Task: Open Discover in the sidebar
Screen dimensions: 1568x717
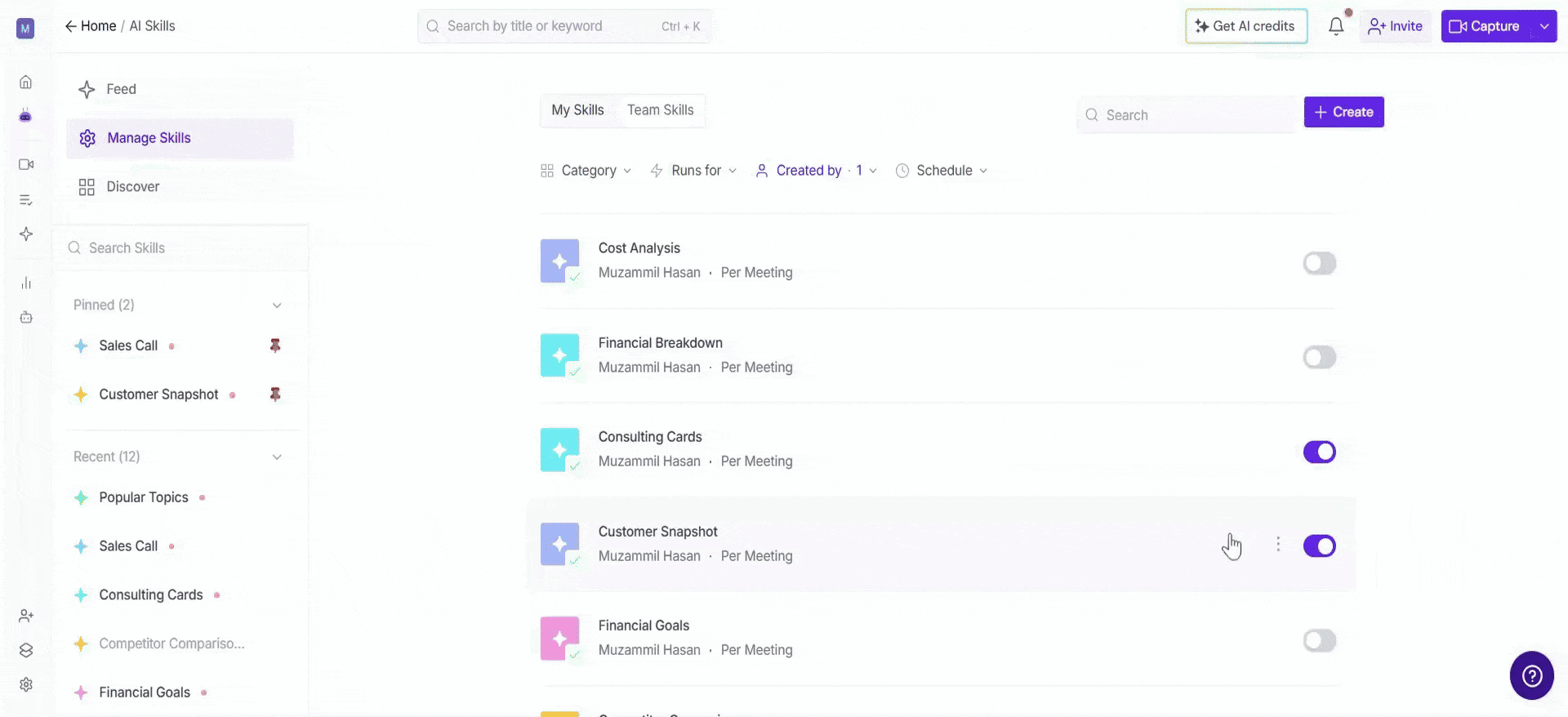Action: pyautogui.click(x=180, y=187)
